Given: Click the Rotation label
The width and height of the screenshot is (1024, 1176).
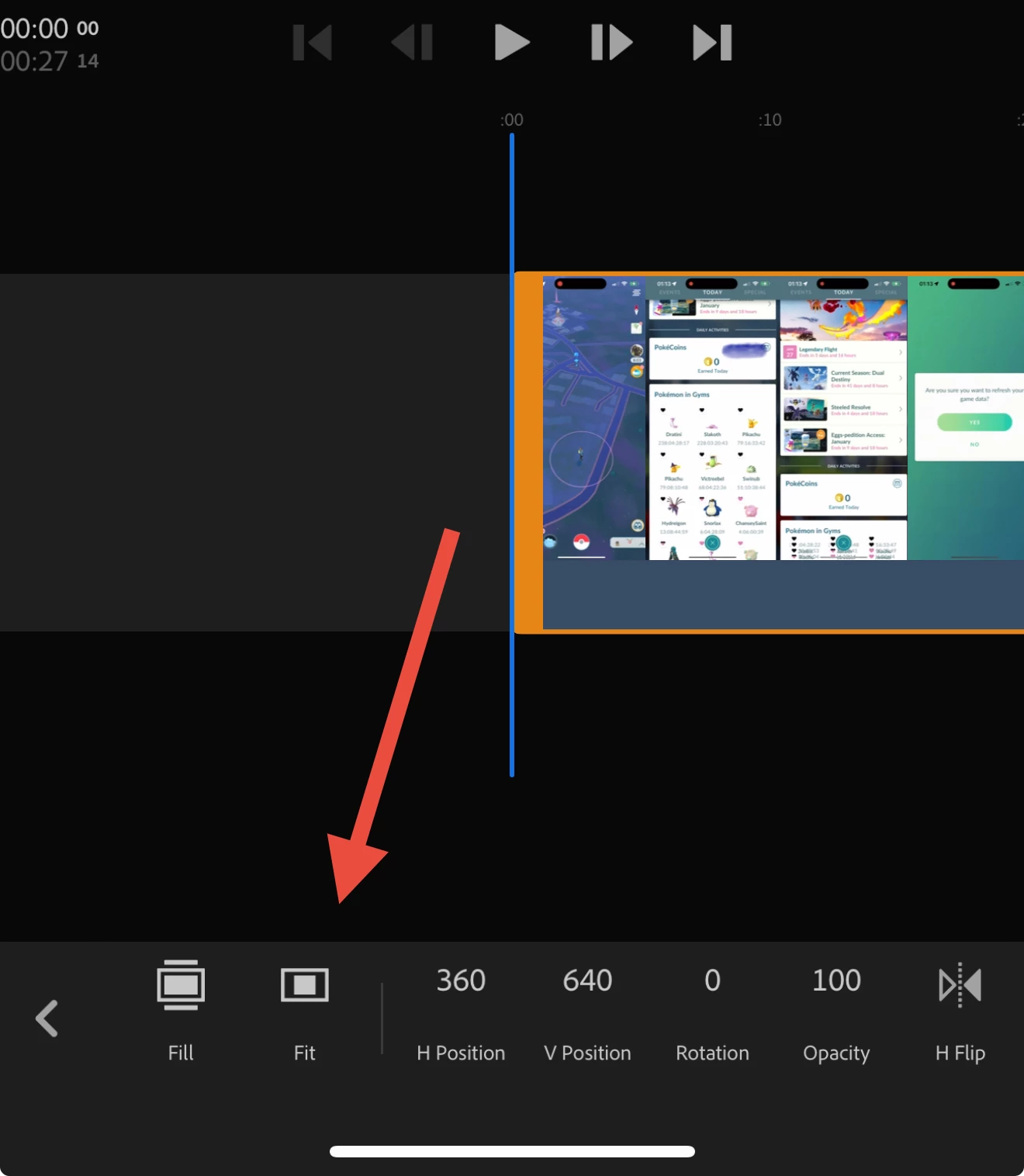Looking at the screenshot, I should coord(712,1053).
